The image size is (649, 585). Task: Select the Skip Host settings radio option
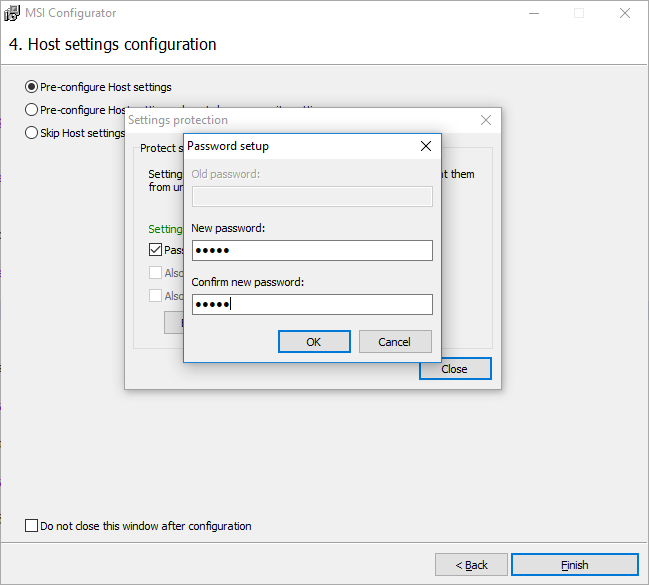[32, 132]
